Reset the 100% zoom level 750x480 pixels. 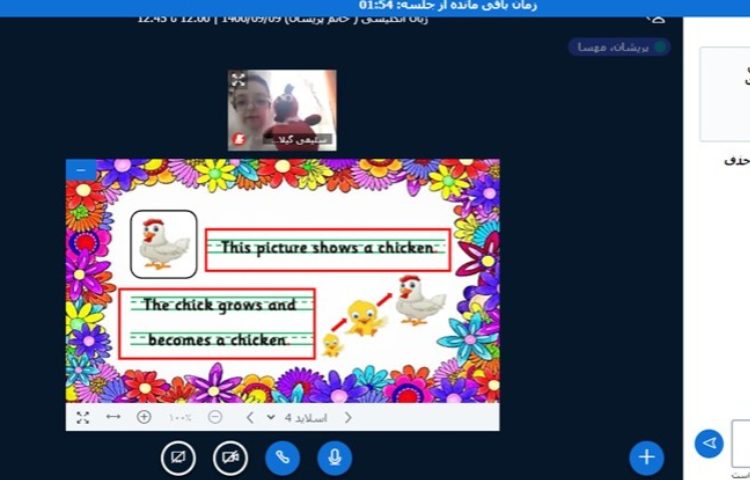click(180, 417)
